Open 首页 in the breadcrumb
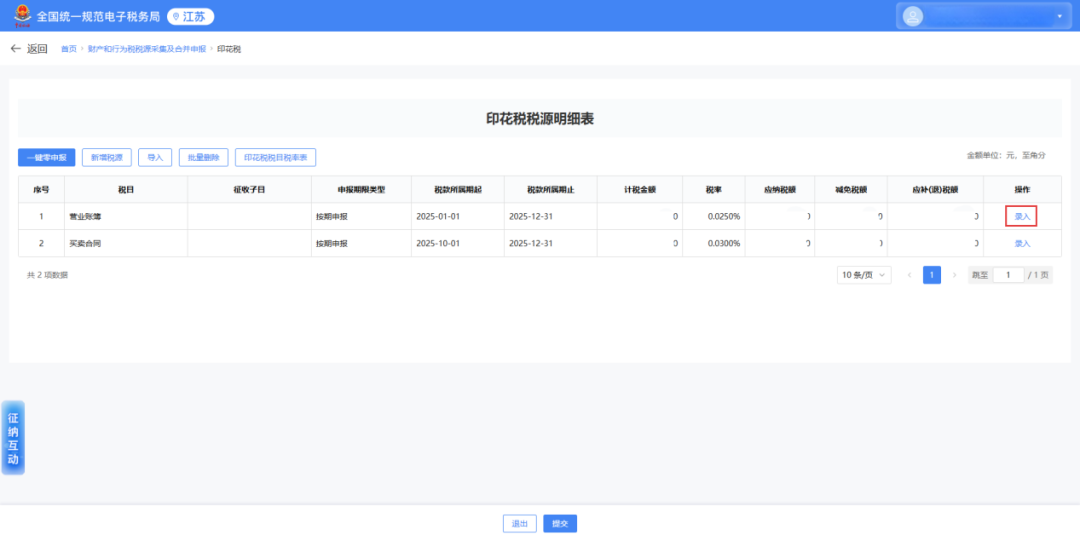Image resolution: width=1080 pixels, height=541 pixels. [68, 49]
